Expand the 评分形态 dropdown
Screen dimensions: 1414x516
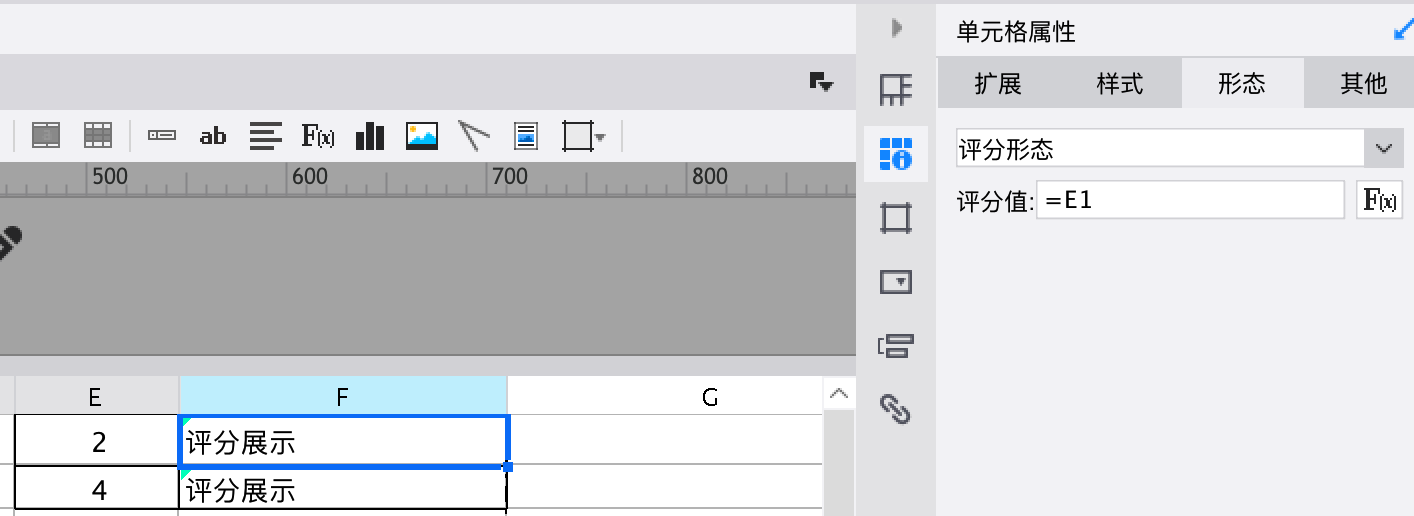point(1384,149)
